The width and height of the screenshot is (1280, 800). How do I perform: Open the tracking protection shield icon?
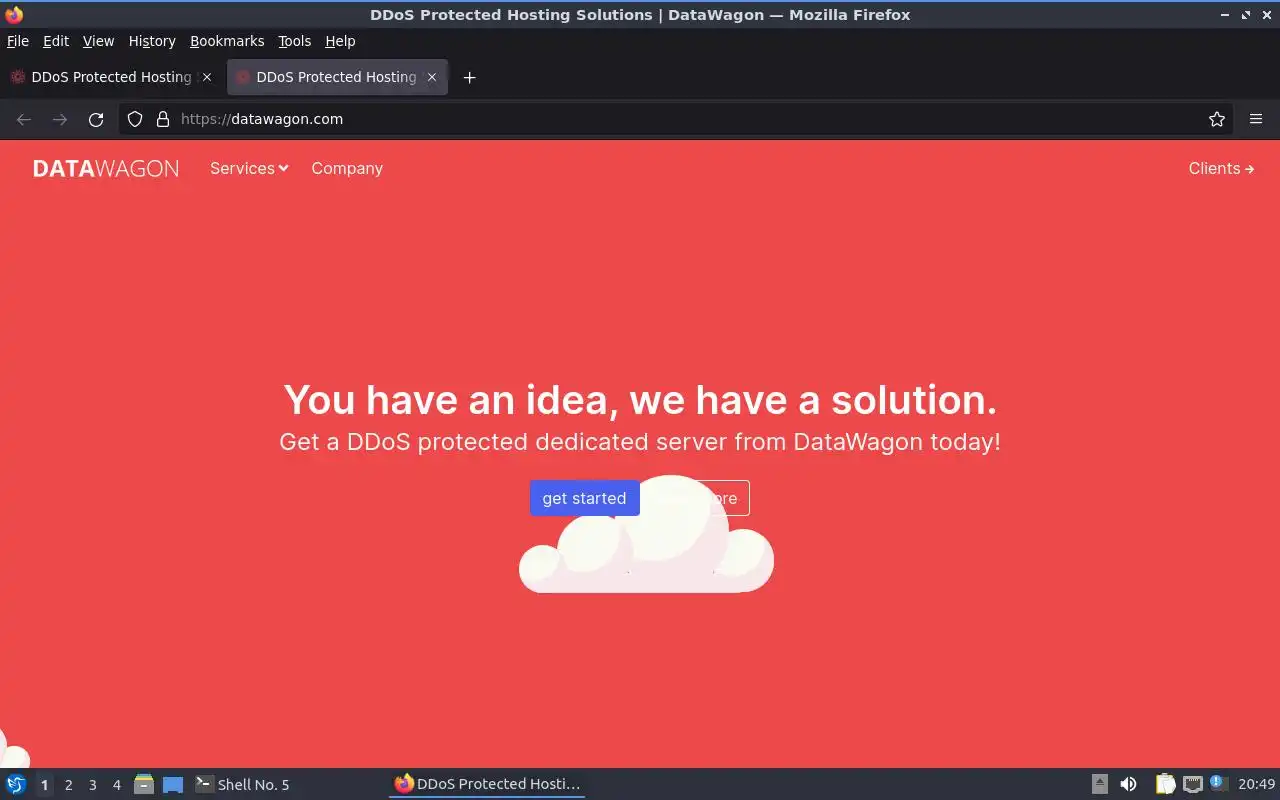tap(135, 119)
